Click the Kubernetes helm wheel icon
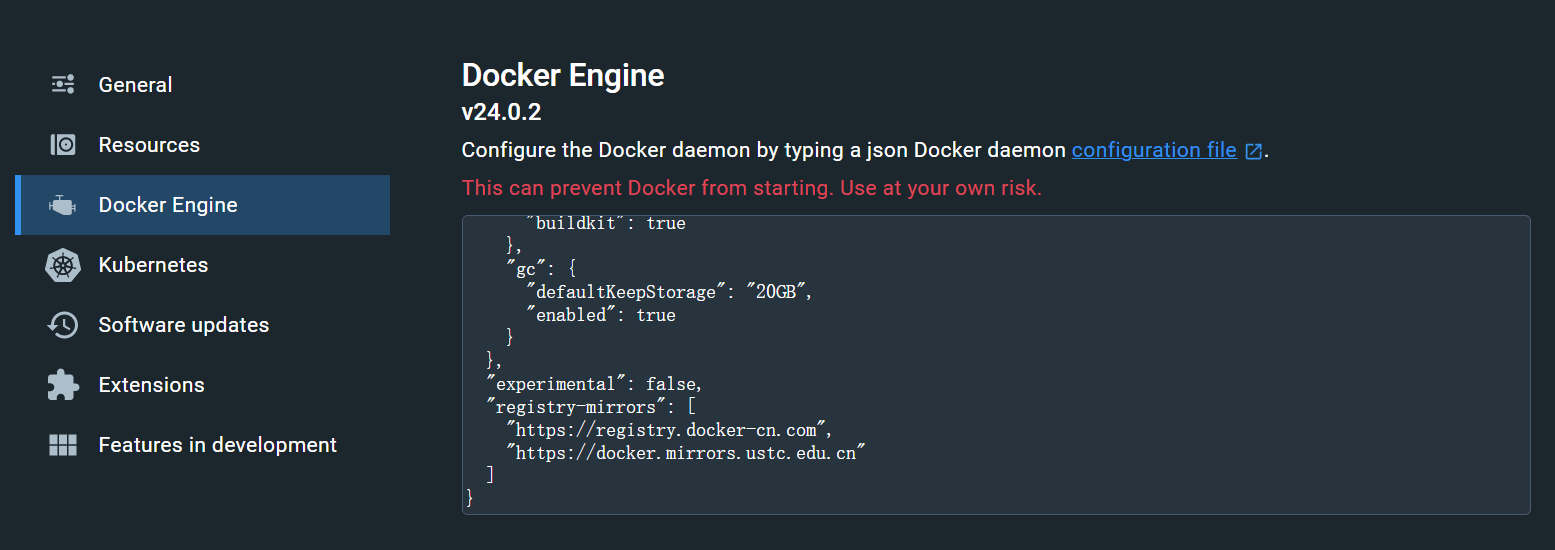 click(x=63, y=265)
